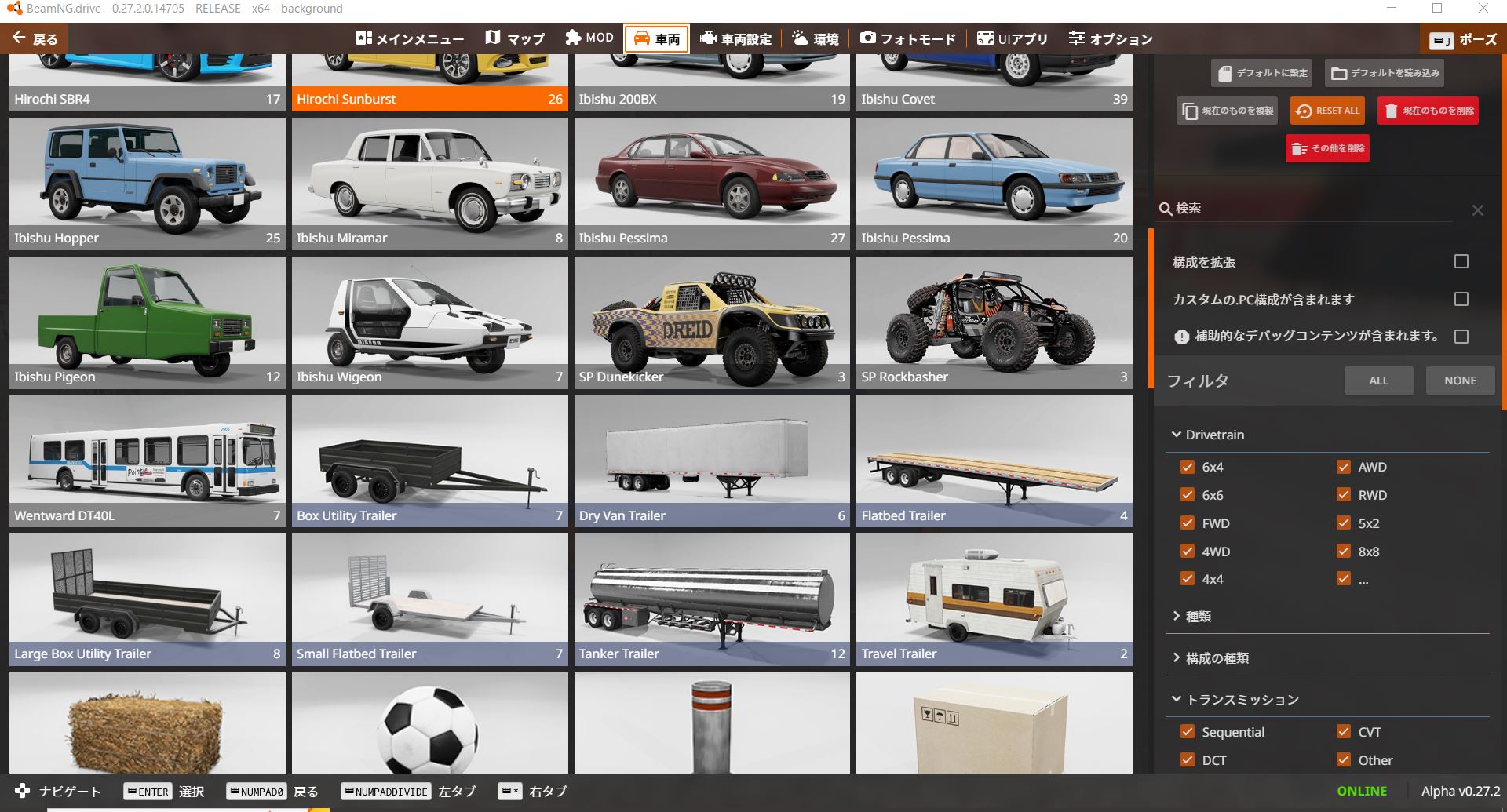Select the Ibishu Wigeon vehicle
Screen dimensions: 1507x812
(x=429, y=322)
